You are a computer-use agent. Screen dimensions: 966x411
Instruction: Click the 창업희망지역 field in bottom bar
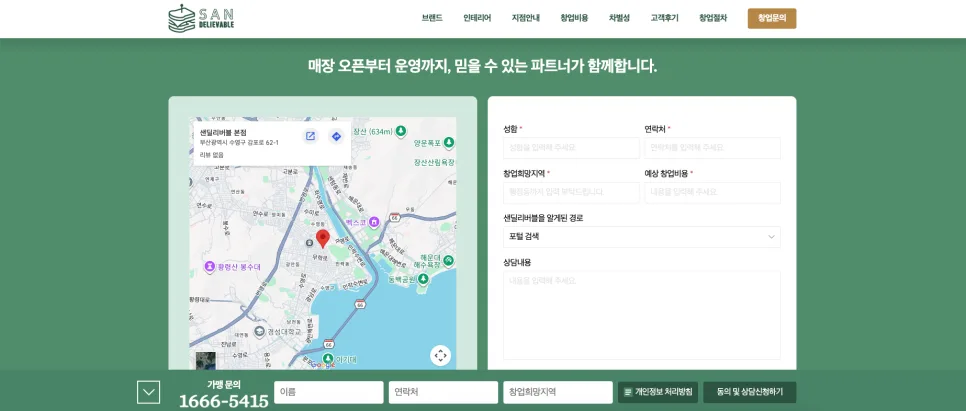[558, 392]
